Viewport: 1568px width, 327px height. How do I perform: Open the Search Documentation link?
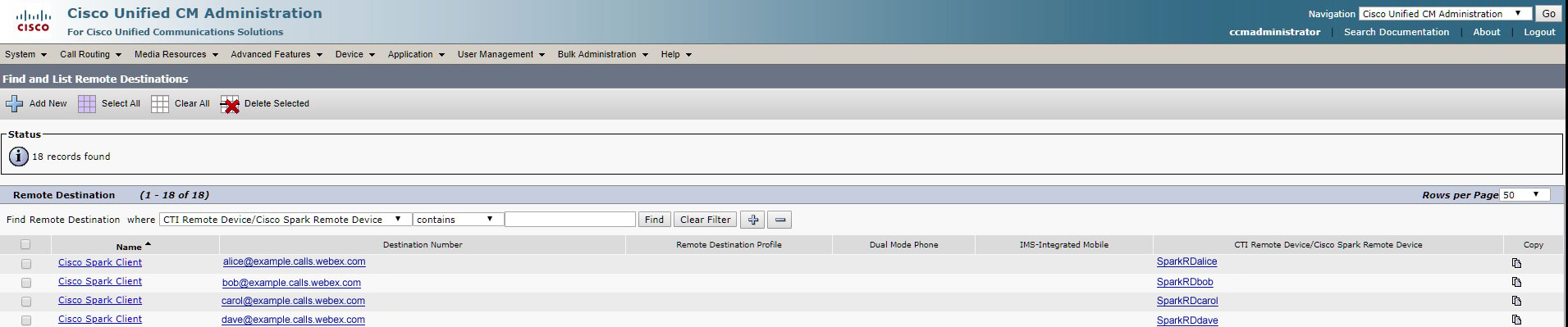[x=1397, y=32]
